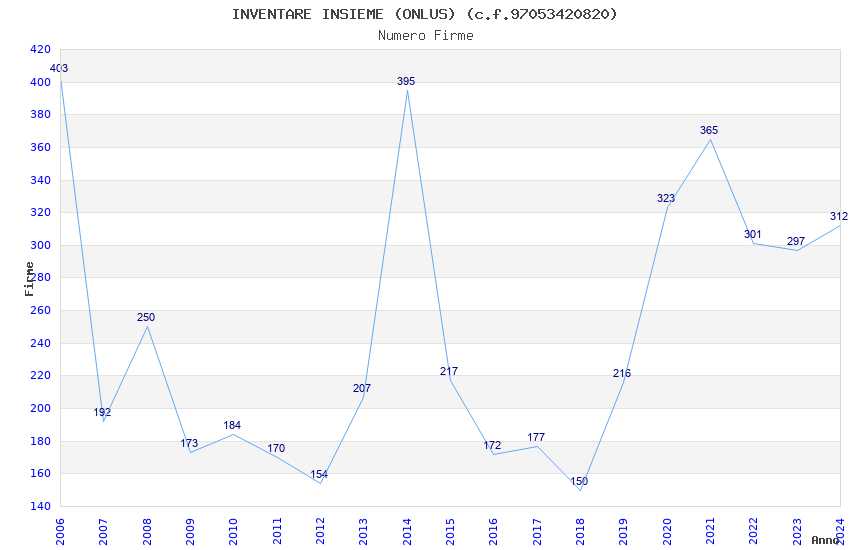Select data label 323 for 2020
The height and width of the screenshot is (550, 850).
pos(666,198)
